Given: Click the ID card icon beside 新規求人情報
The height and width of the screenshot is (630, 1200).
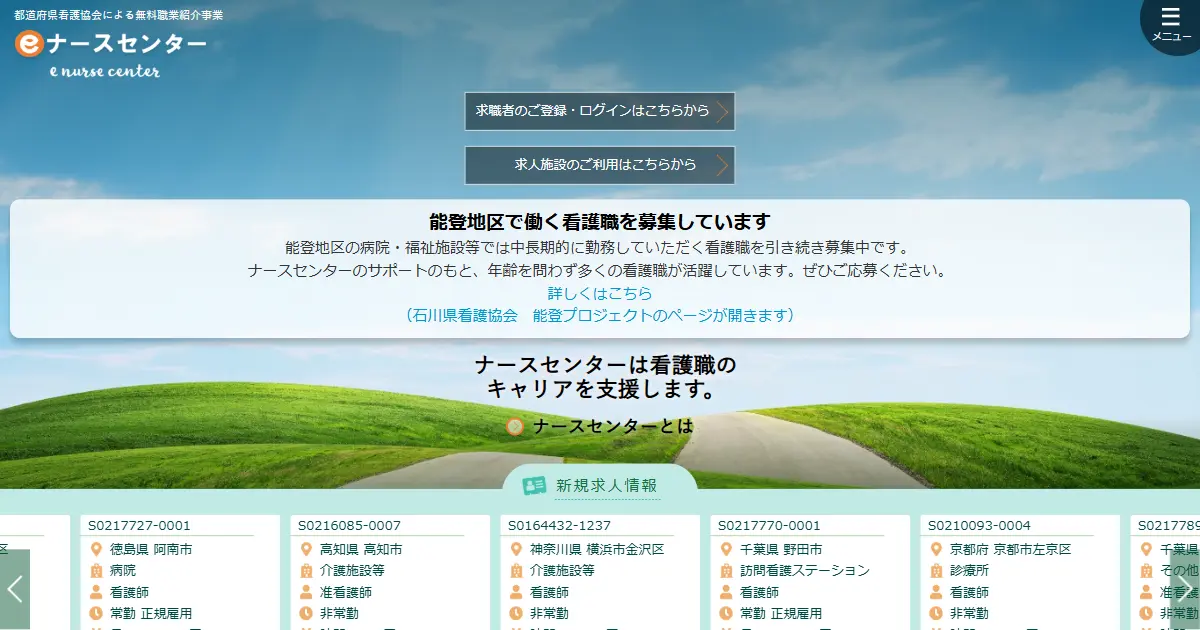Looking at the screenshot, I should click(535, 485).
